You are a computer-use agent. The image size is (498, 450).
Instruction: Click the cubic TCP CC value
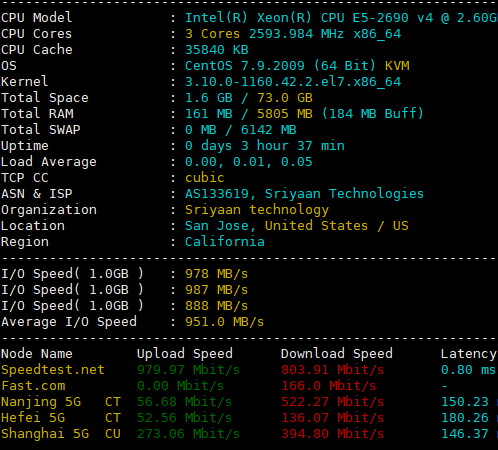point(205,178)
